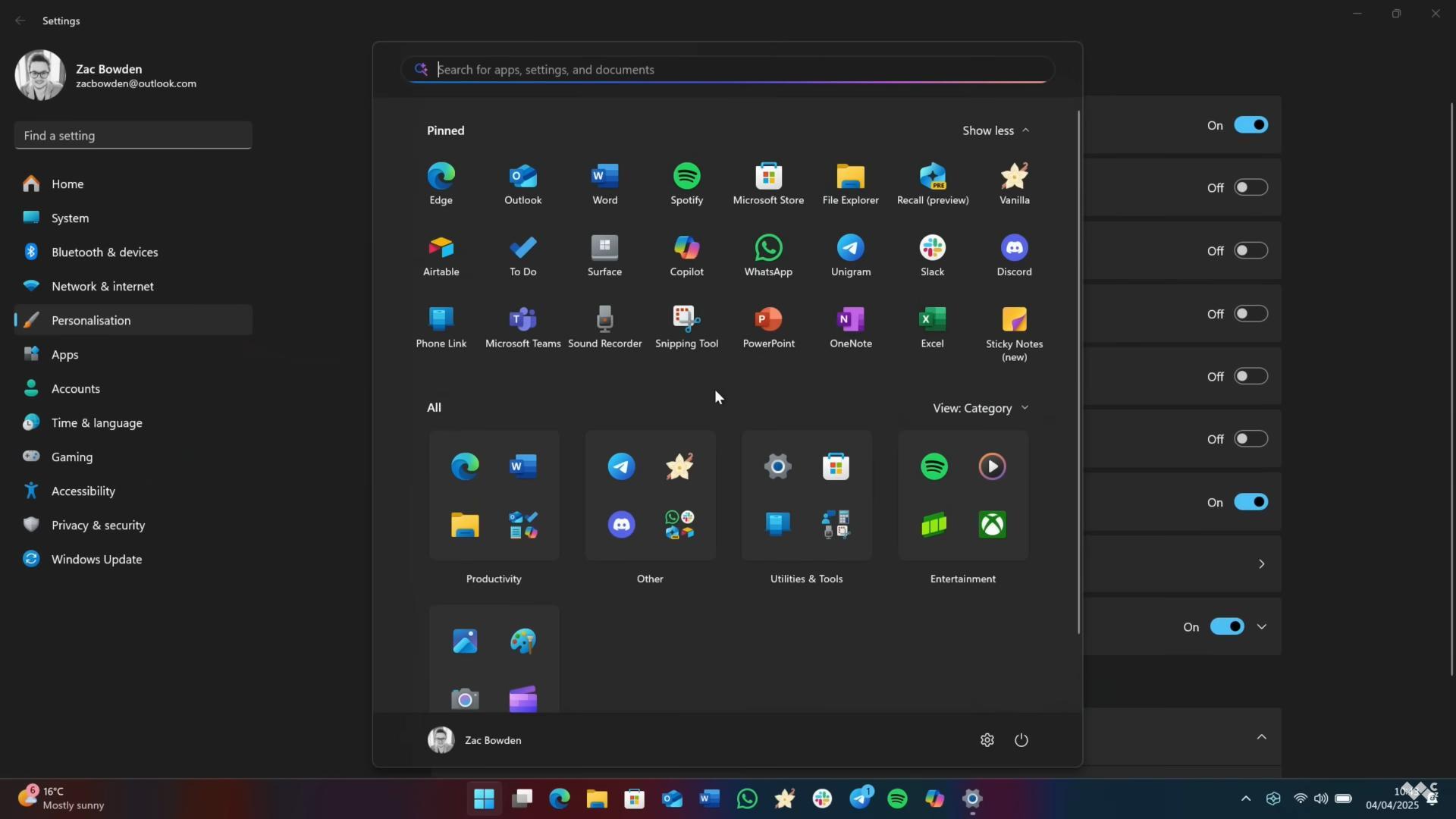1456x819 pixels.
Task: Open Xbox icon in Entertainment category
Action: [992, 525]
